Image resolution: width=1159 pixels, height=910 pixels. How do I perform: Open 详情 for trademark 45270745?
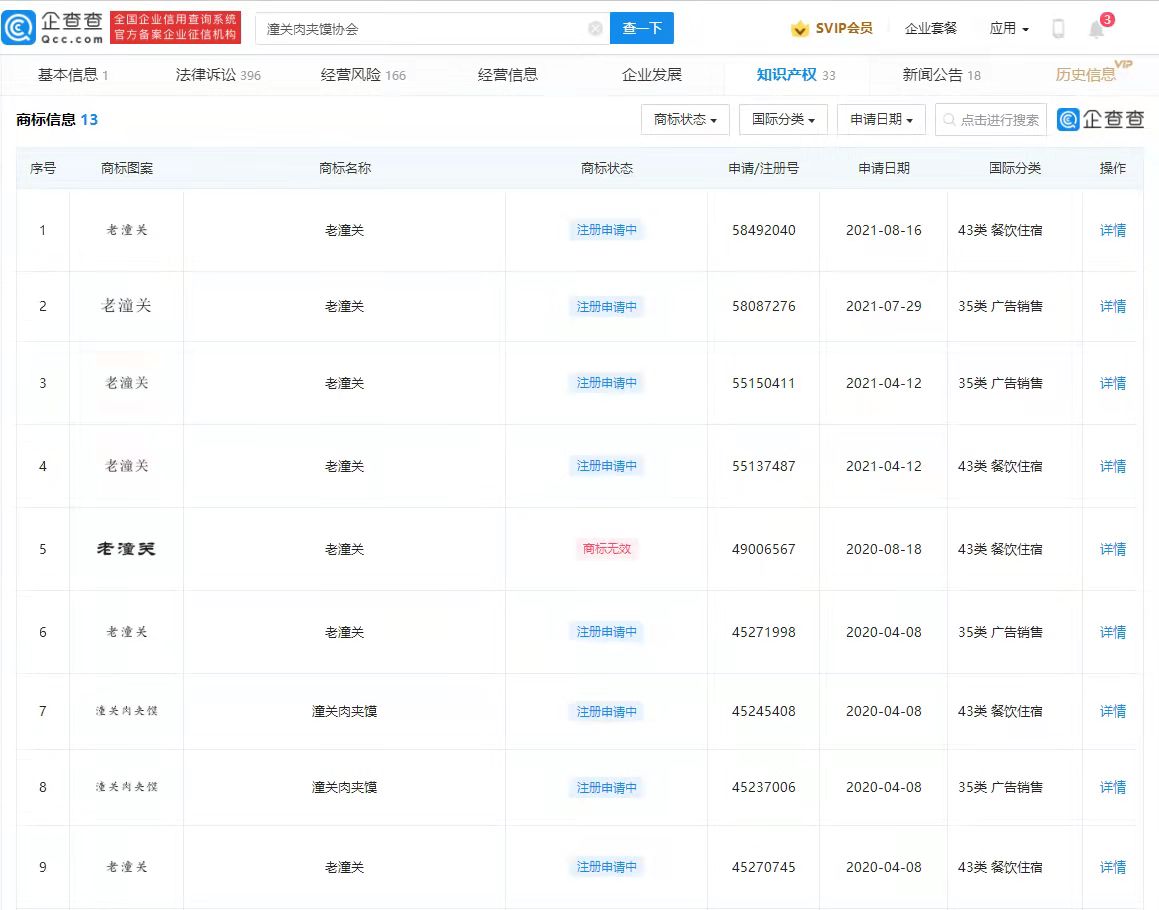coord(1112,867)
